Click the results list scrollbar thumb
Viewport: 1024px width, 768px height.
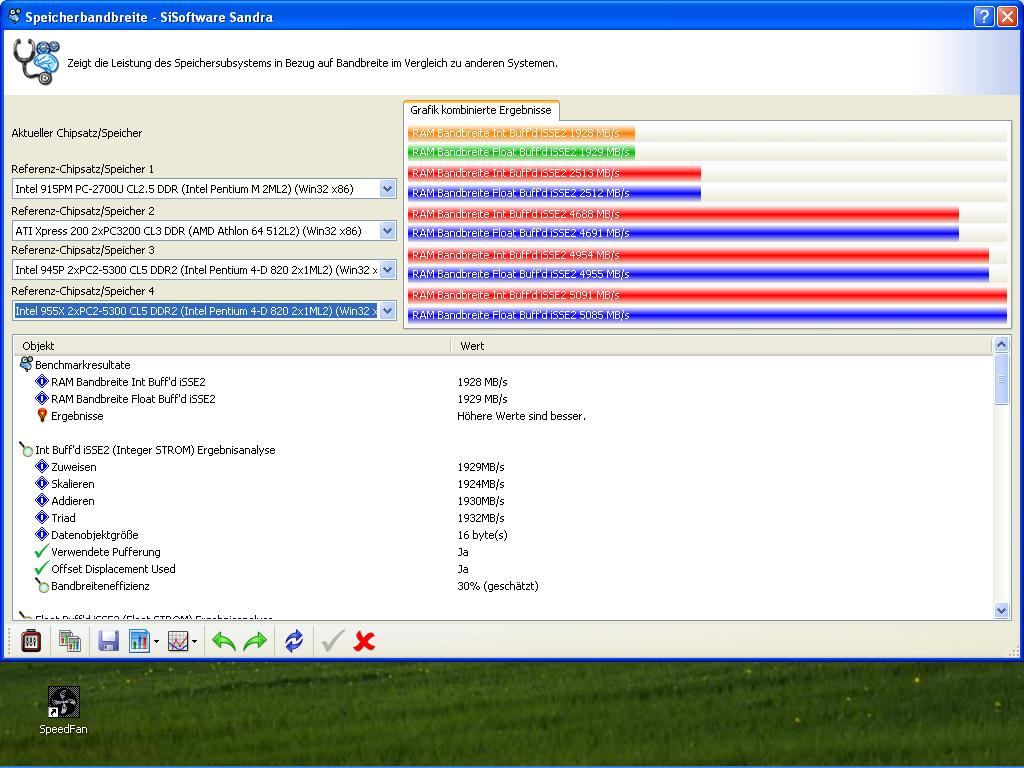(x=1001, y=379)
